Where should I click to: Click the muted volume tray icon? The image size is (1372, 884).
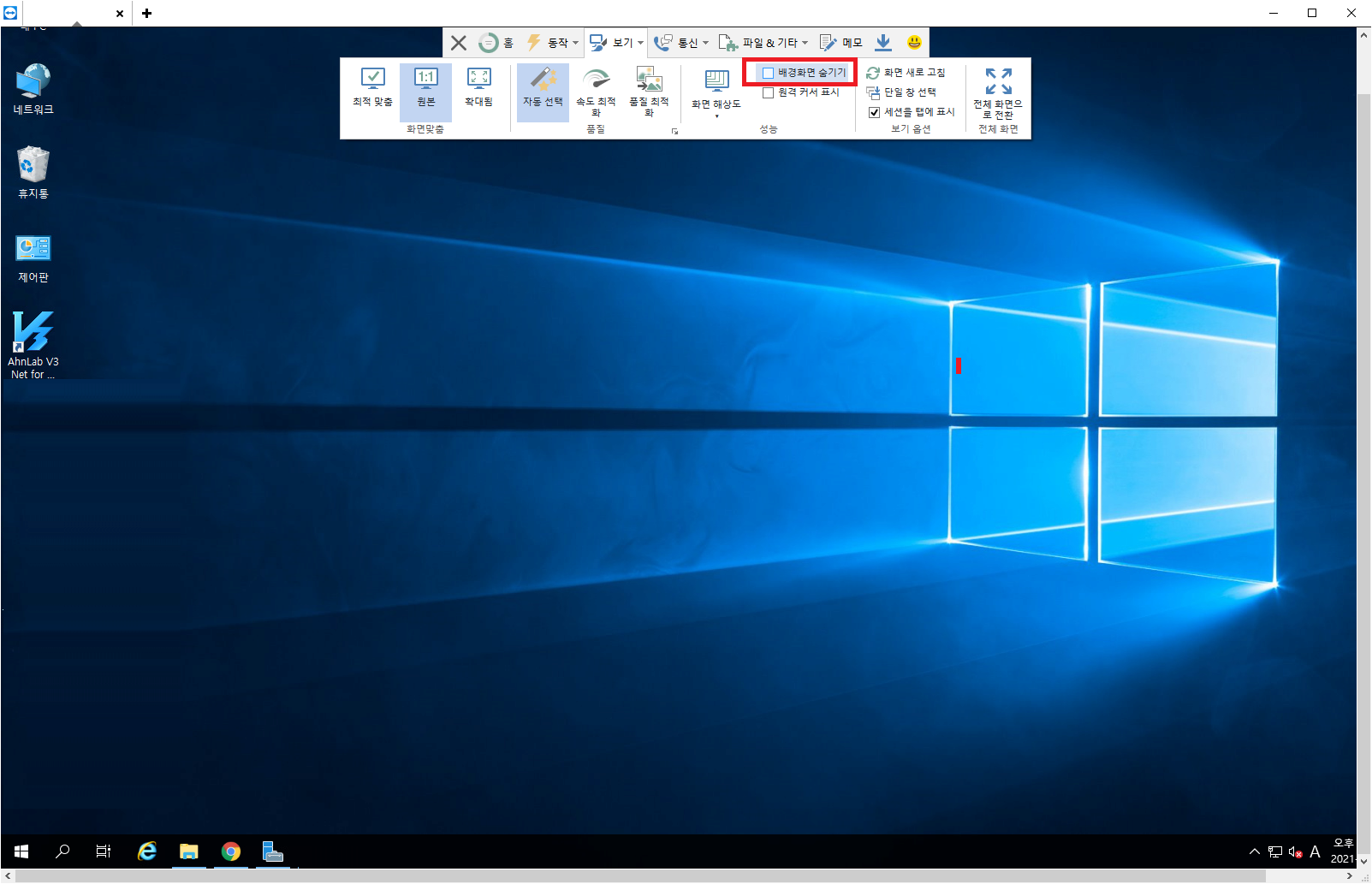coord(1295,851)
